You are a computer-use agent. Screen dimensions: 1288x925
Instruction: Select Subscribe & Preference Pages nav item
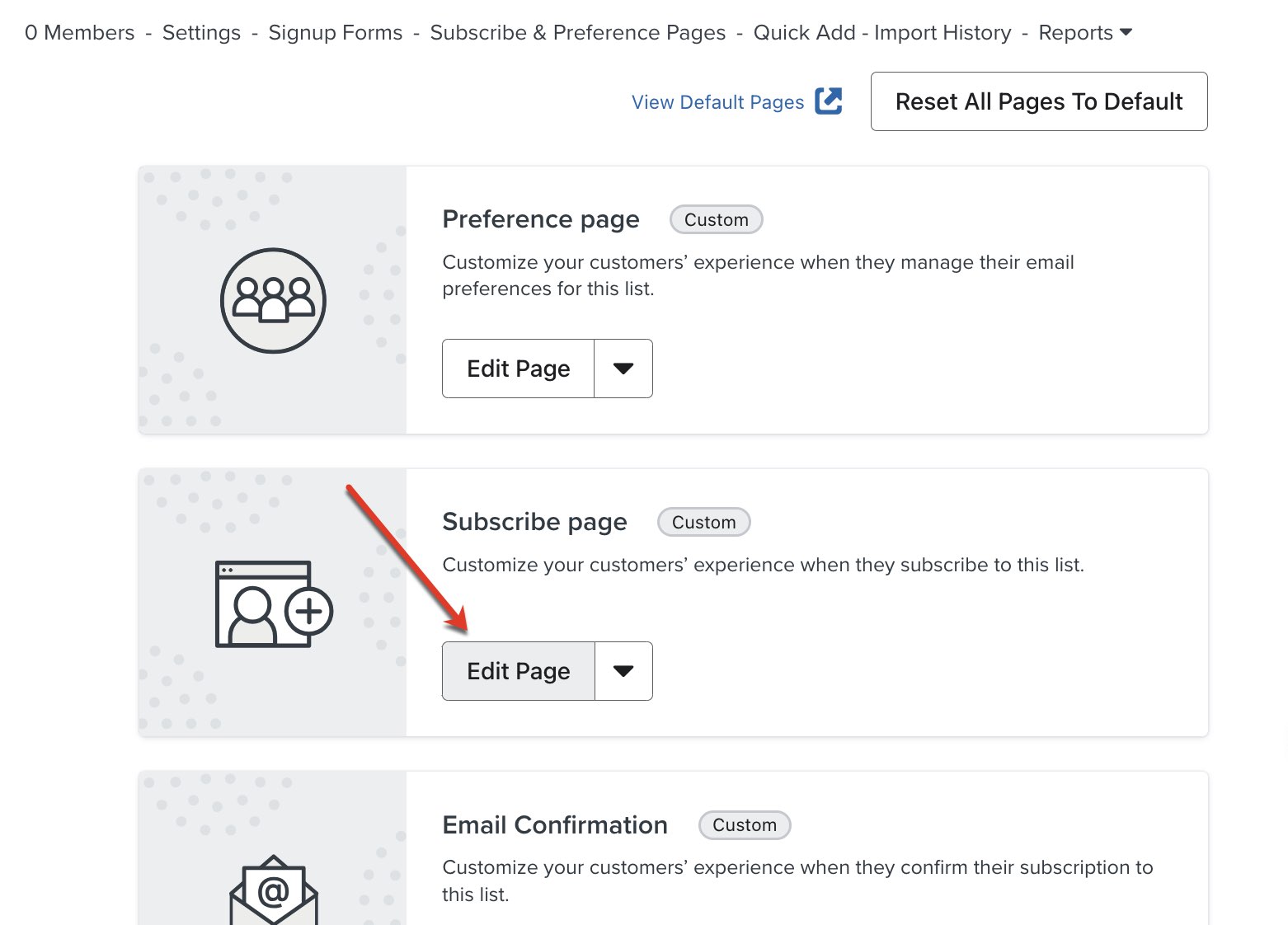click(x=577, y=33)
